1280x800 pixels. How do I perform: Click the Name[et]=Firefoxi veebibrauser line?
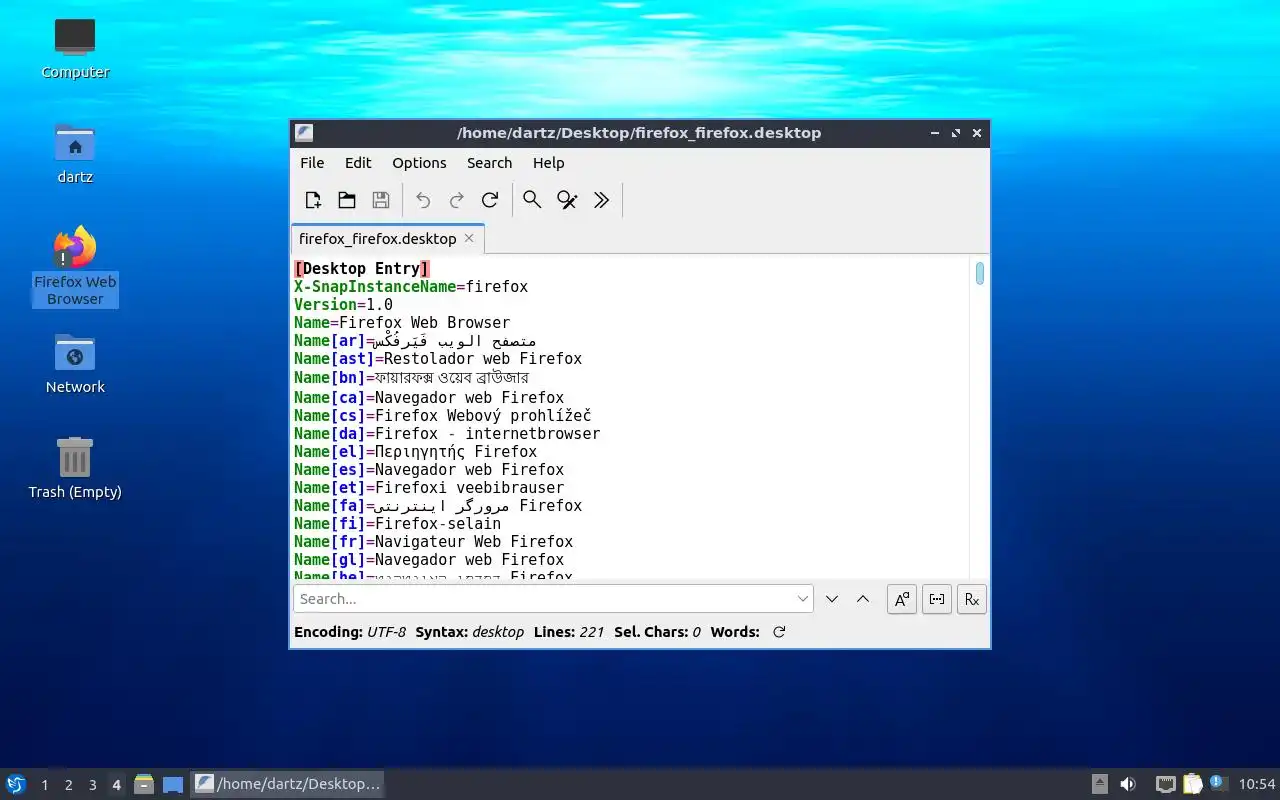click(429, 487)
